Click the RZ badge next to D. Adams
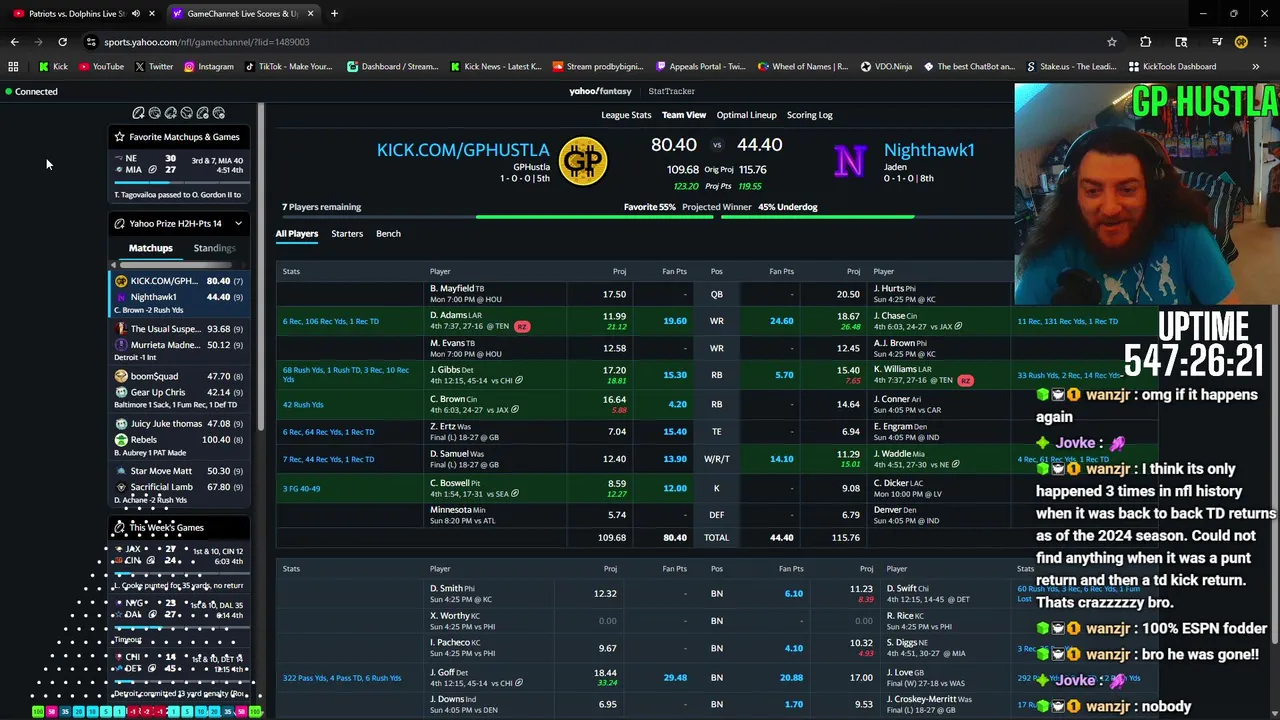The height and width of the screenshot is (720, 1280). (x=522, y=327)
